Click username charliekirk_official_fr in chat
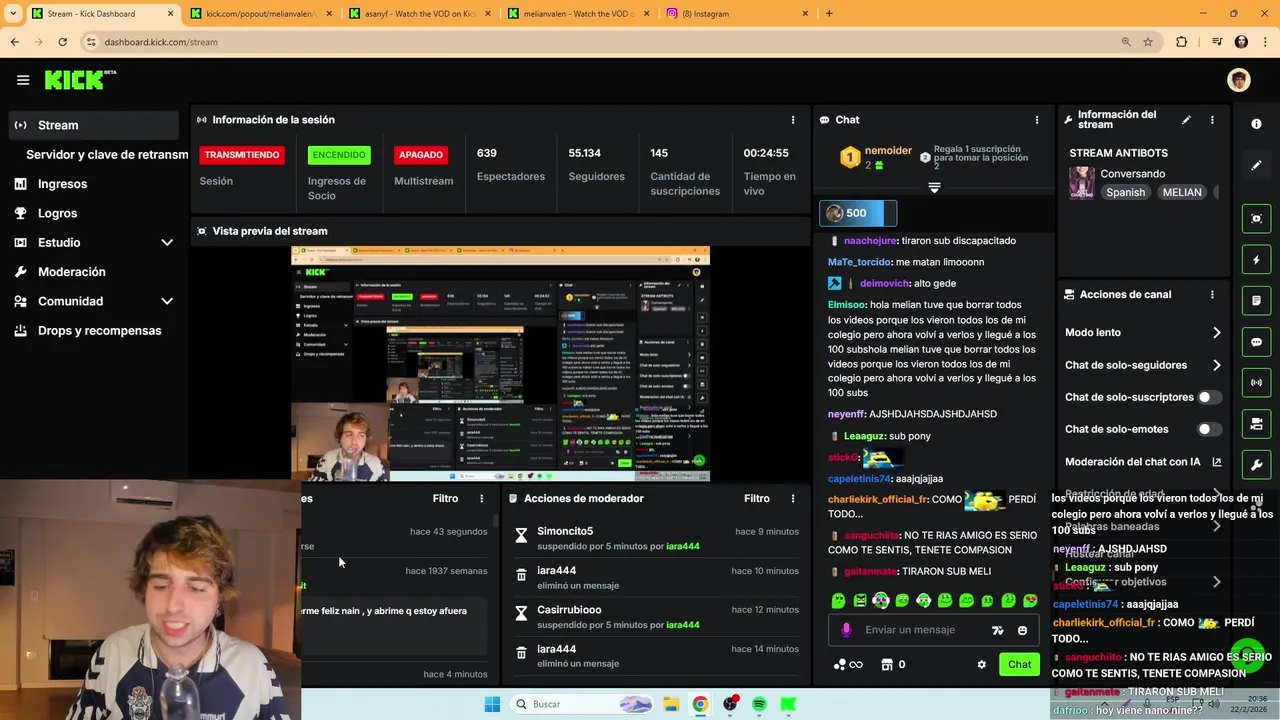This screenshot has width=1280, height=720. tap(878, 499)
